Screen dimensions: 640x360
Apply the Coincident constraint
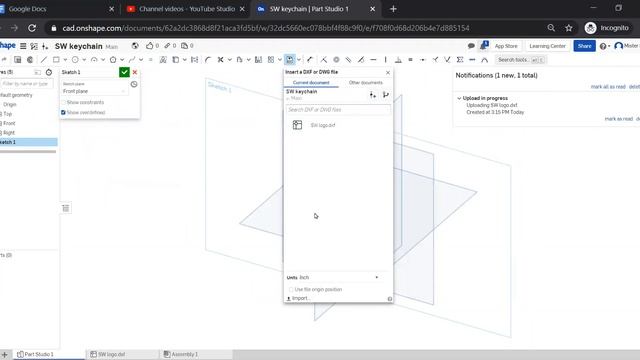(324, 60)
